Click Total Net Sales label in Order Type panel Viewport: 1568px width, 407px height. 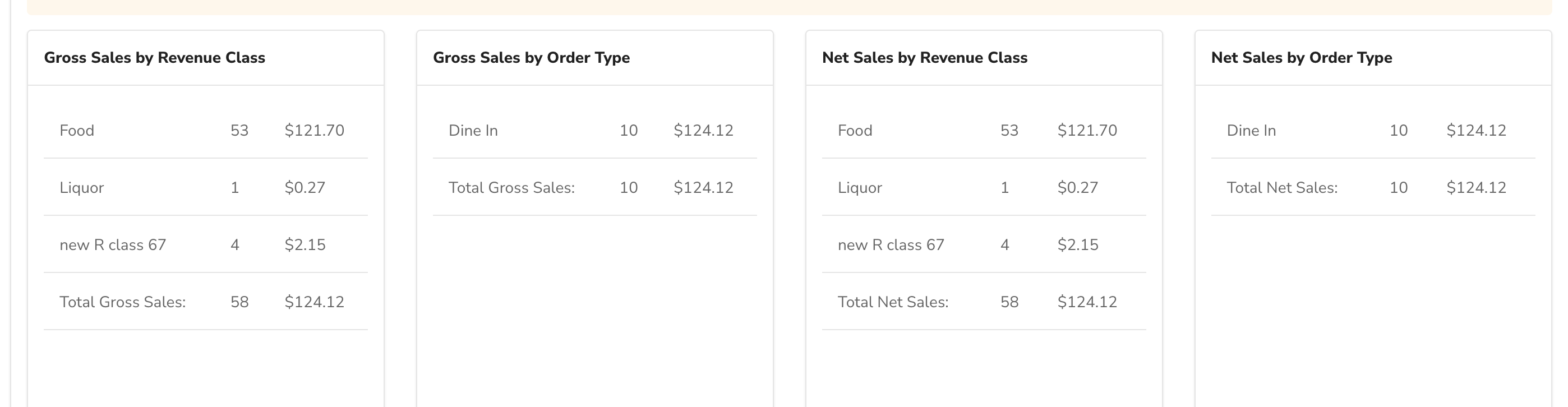coord(1282,188)
